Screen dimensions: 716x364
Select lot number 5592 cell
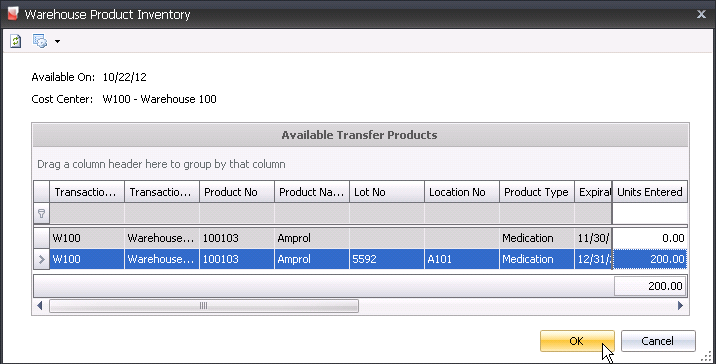387,259
